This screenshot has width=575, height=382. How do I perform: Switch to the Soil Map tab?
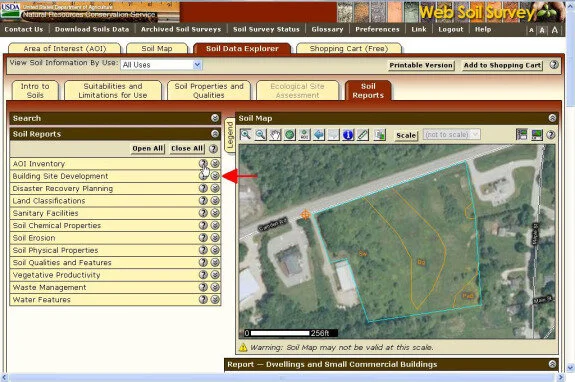[x=157, y=48]
